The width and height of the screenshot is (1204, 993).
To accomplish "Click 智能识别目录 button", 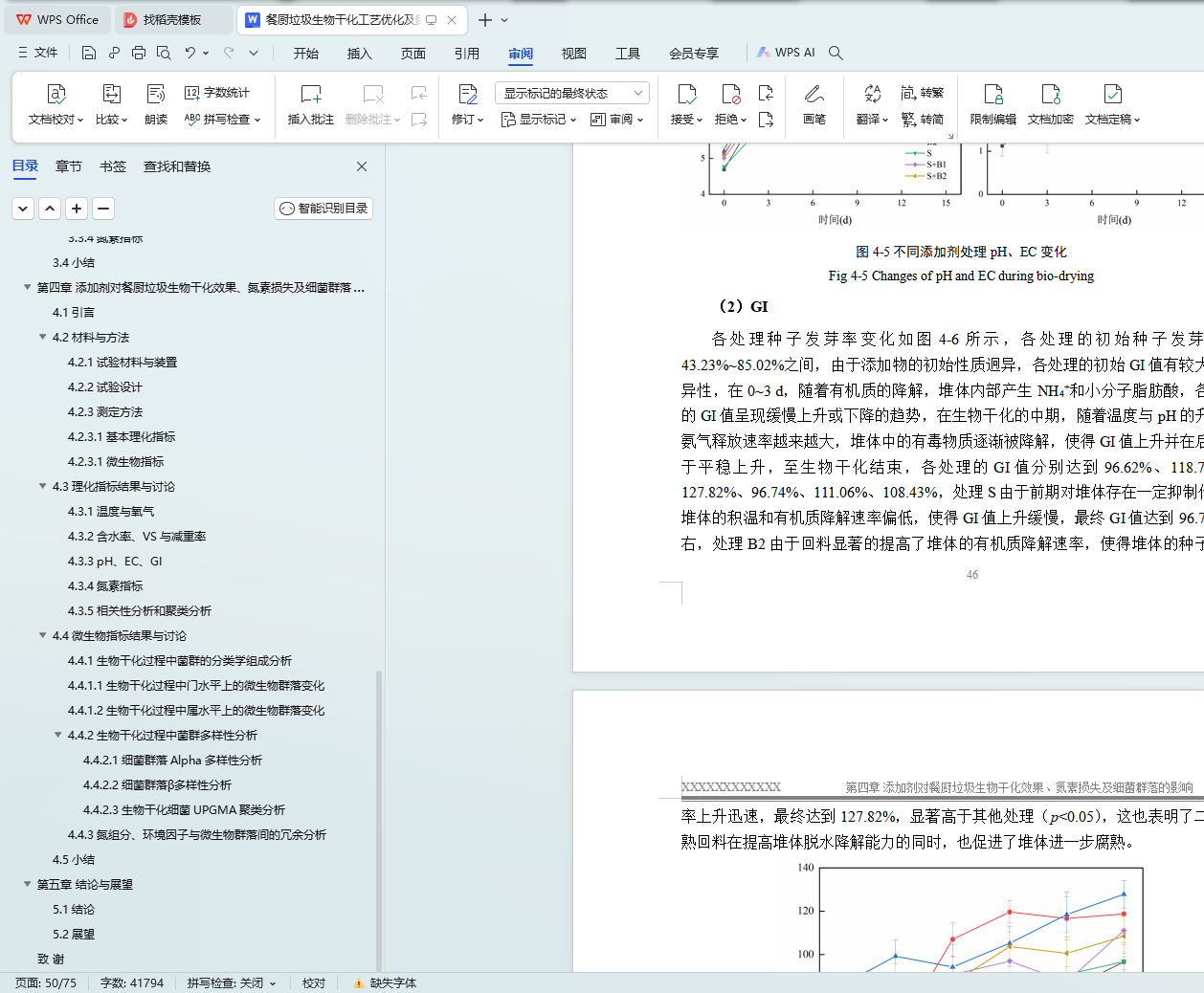I will [323, 209].
